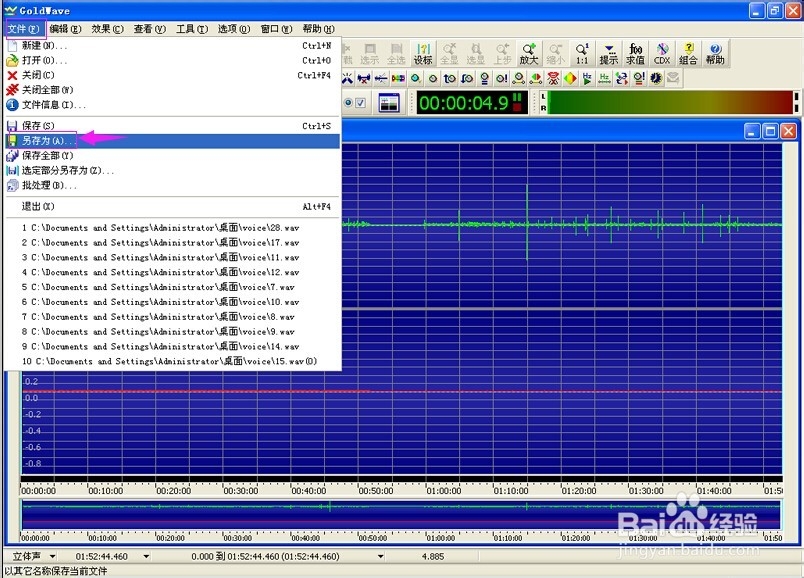Image resolution: width=804 pixels, height=578 pixels.
Task: Open the 求值 expression evaluator icon
Action: tap(635, 54)
